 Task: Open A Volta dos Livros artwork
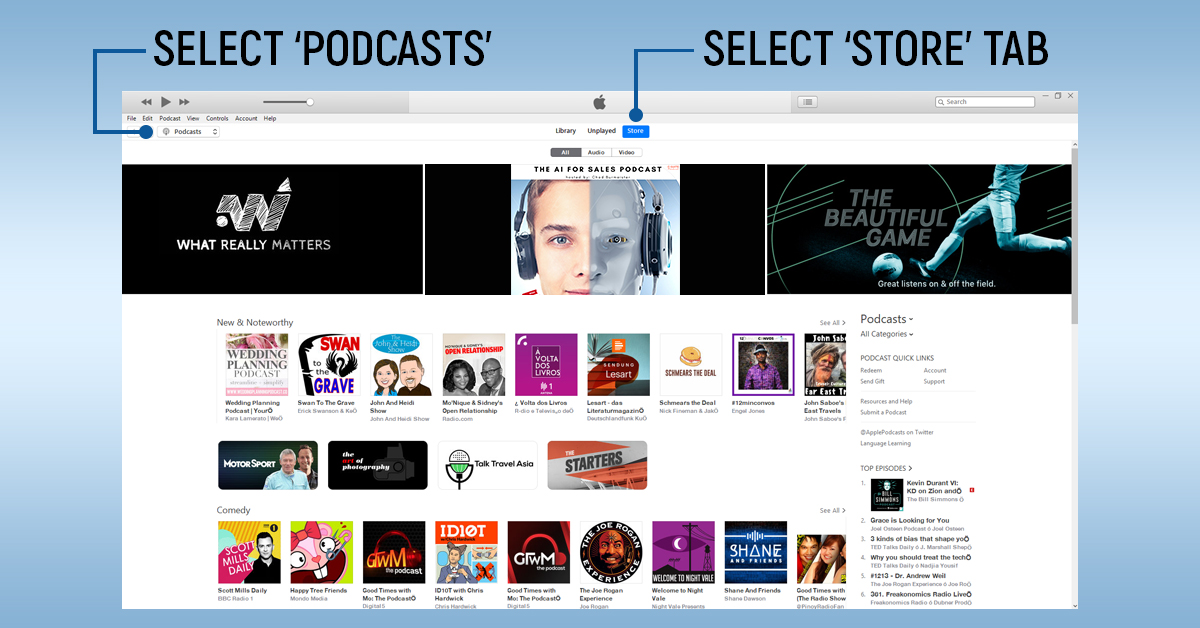(x=546, y=365)
